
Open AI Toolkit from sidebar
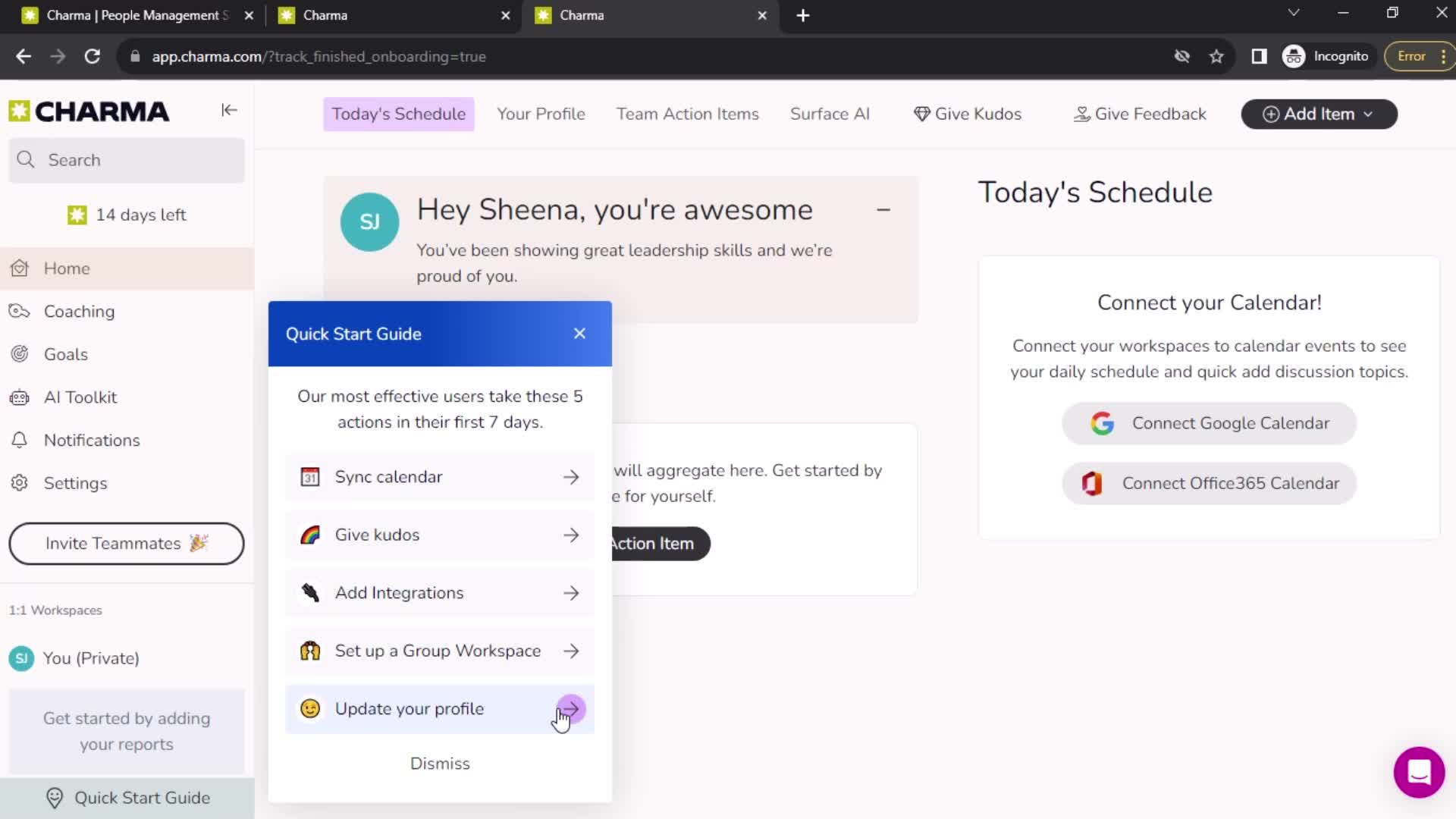80,396
